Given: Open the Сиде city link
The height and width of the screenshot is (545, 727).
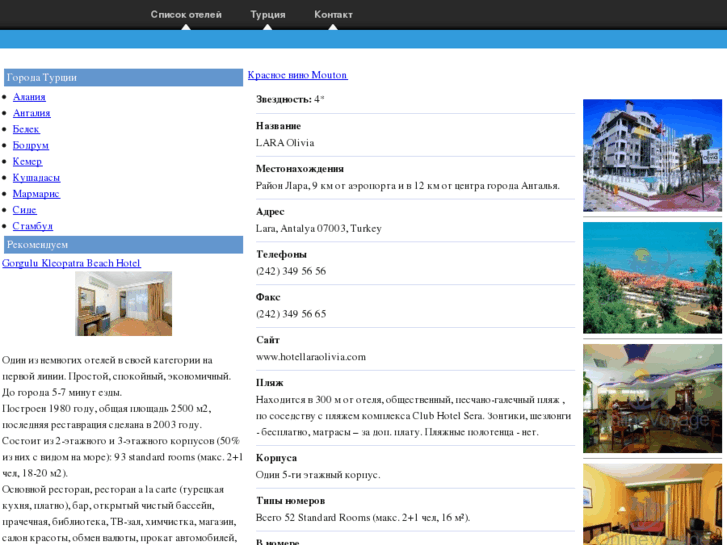Looking at the screenshot, I should 24,210.
